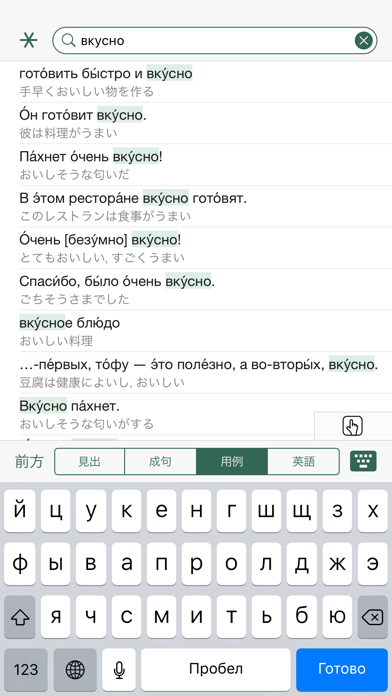
Task: Tap the я key
Action: point(55,617)
